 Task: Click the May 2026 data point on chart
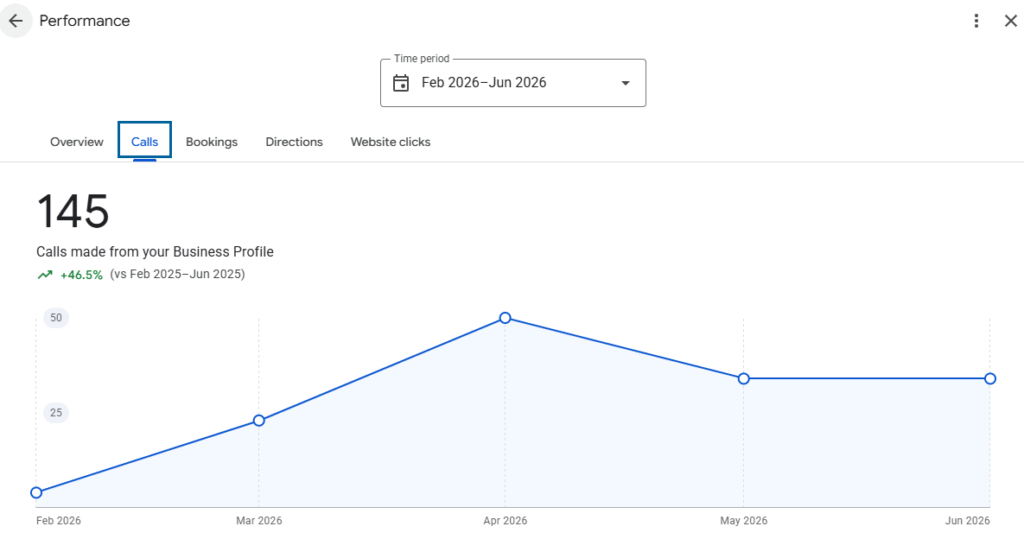[743, 378]
